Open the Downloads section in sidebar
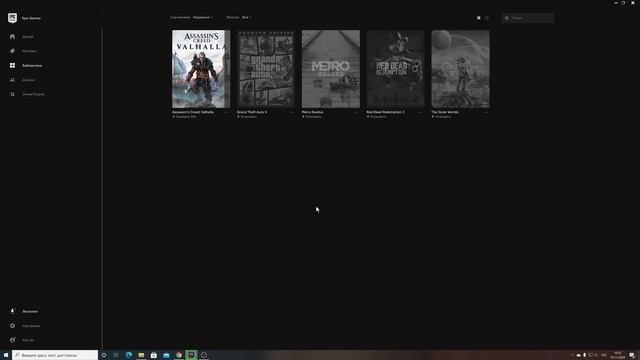The width and height of the screenshot is (640, 360). (x=24, y=311)
